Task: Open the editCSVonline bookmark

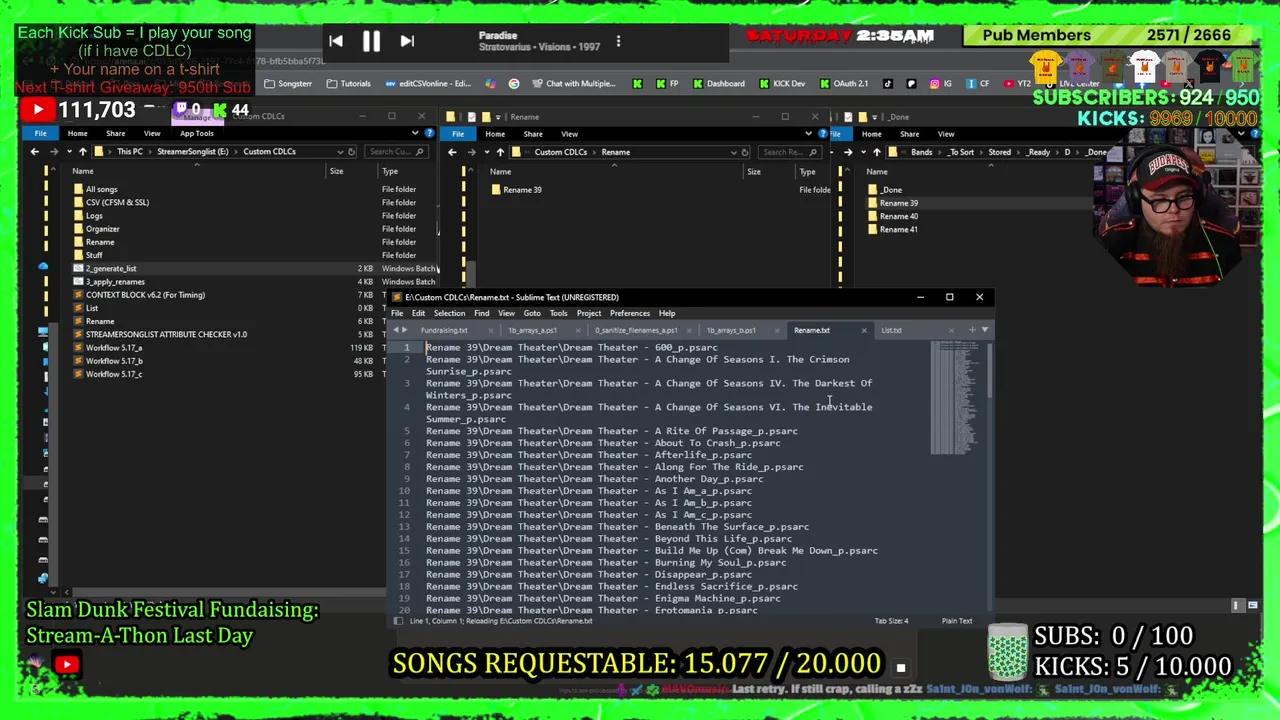Action: pyautogui.click(x=427, y=83)
